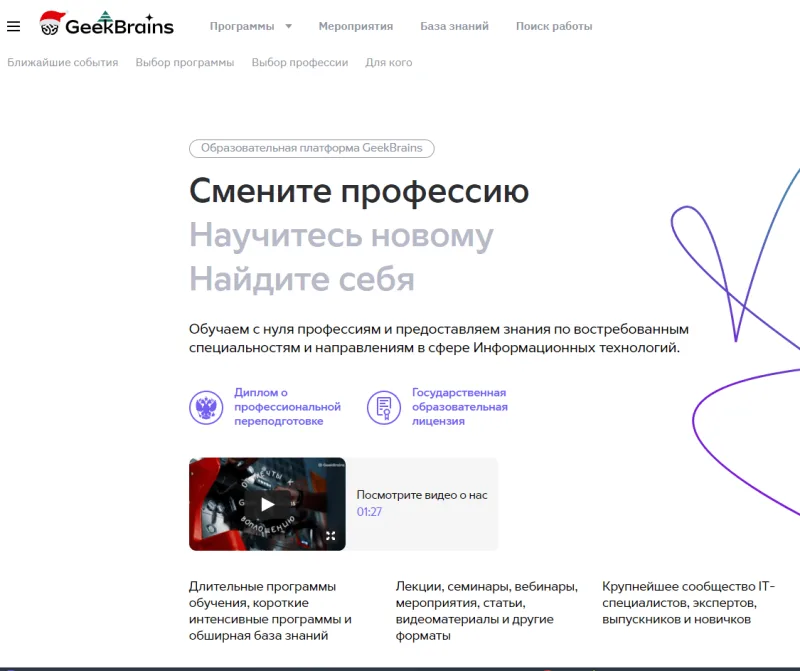Click the Найдите себя heading
Screen dimensions: 800x671
[x=302, y=280]
